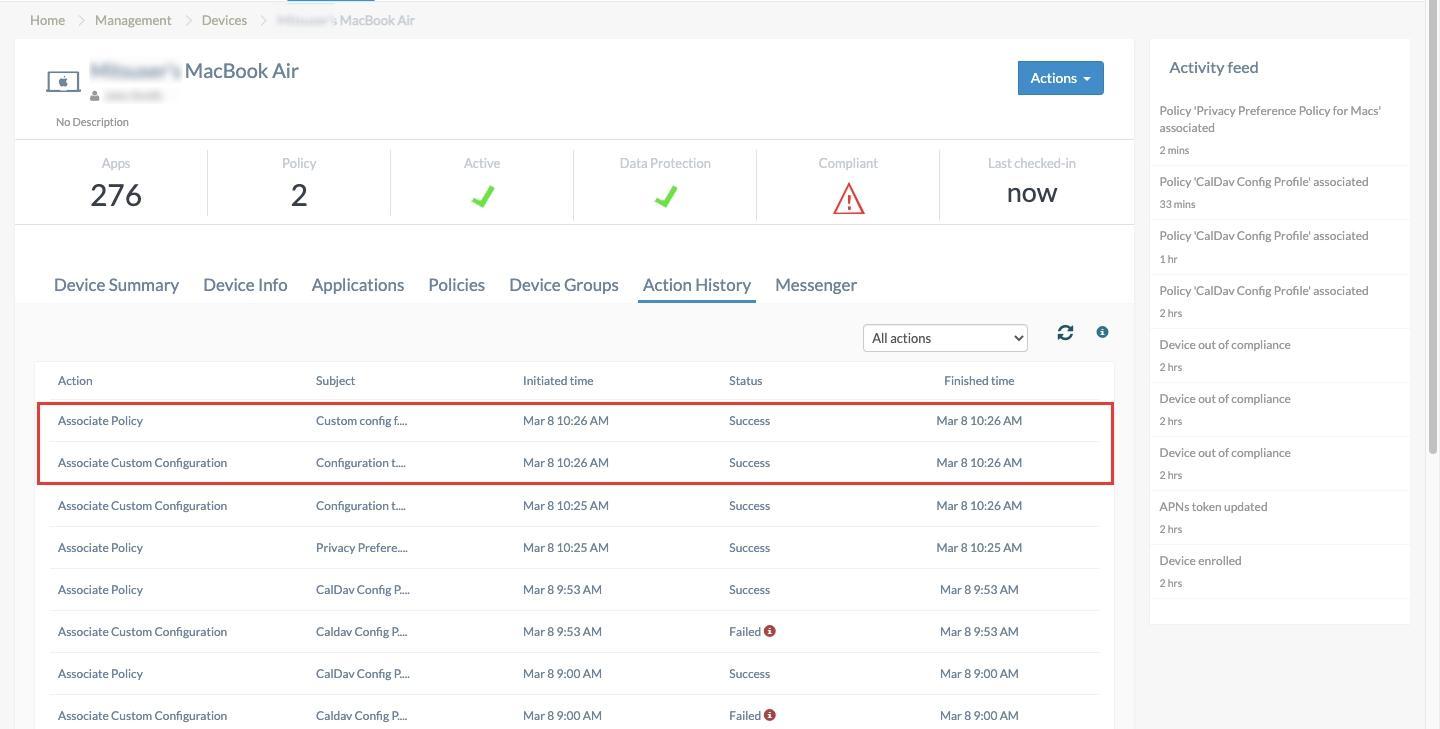This screenshot has height=729, width=1440.
Task: Click the Apps count 276
Action: (x=116, y=195)
